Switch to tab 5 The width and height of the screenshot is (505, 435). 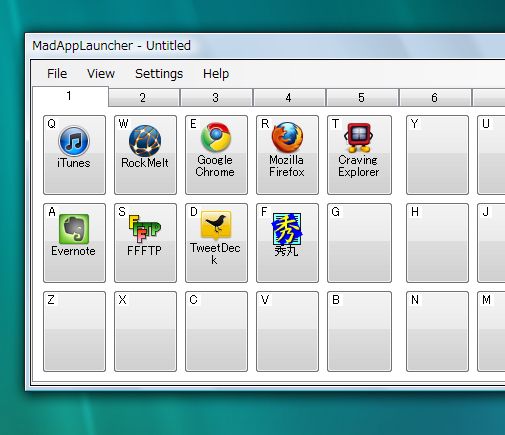pyautogui.click(x=362, y=98)
